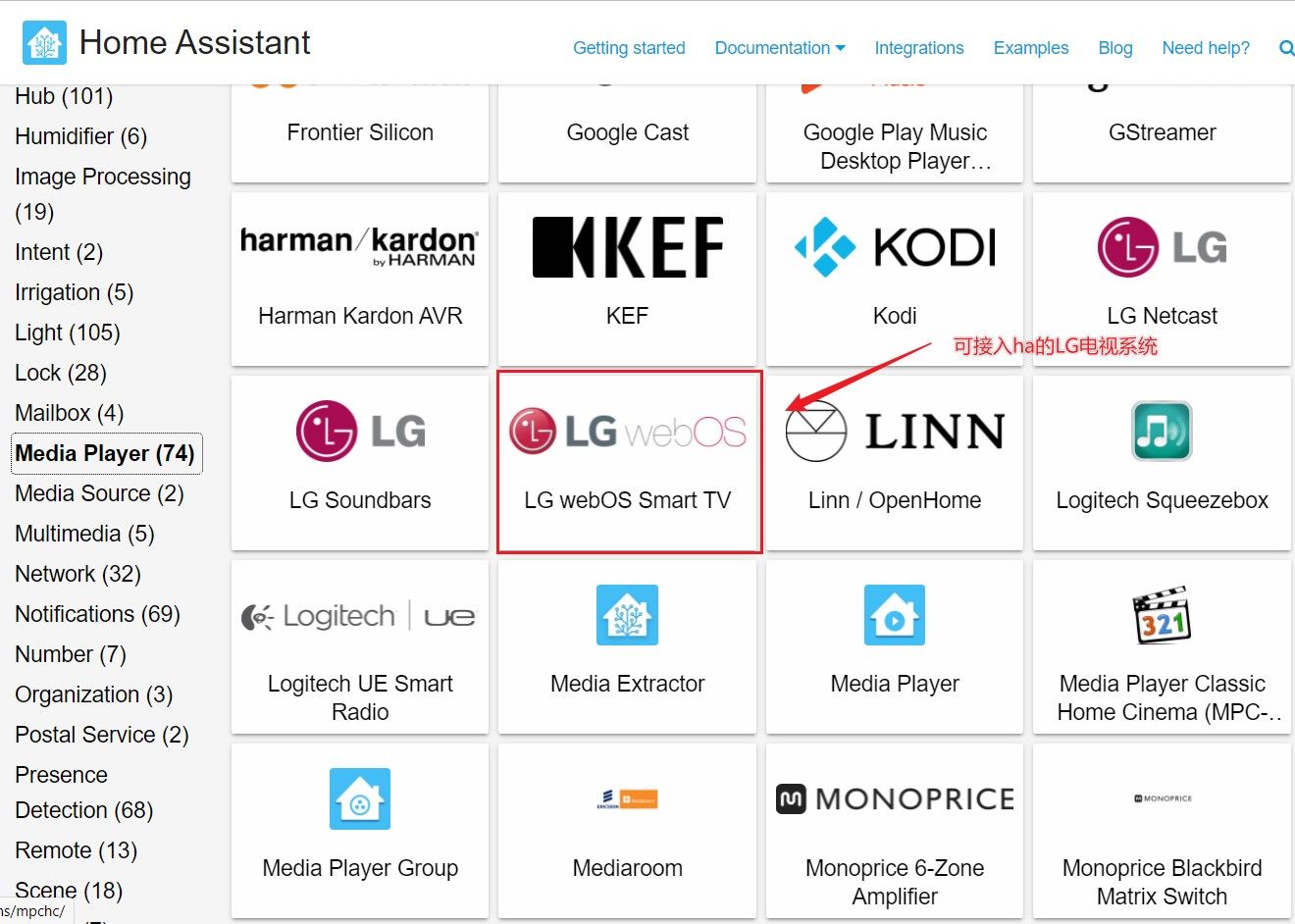Go to Getting started page
The height and width of the screenshot is (924, 1295).
[x=629, y=48]
